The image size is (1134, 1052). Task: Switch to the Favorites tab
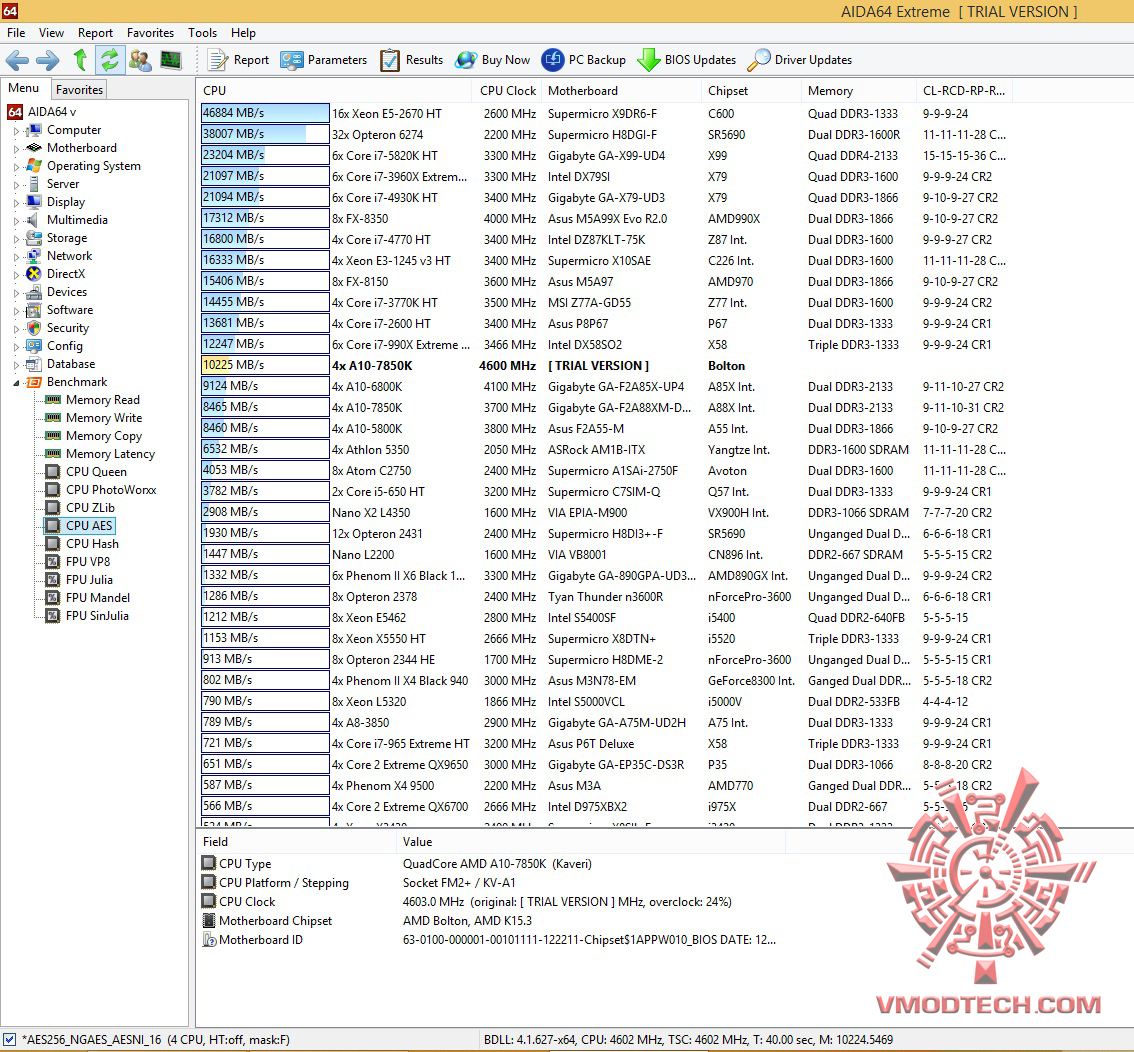click(80, 90)
